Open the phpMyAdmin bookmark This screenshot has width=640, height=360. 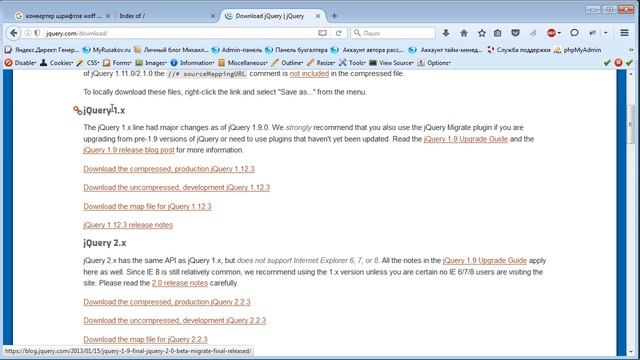(578, 50)
